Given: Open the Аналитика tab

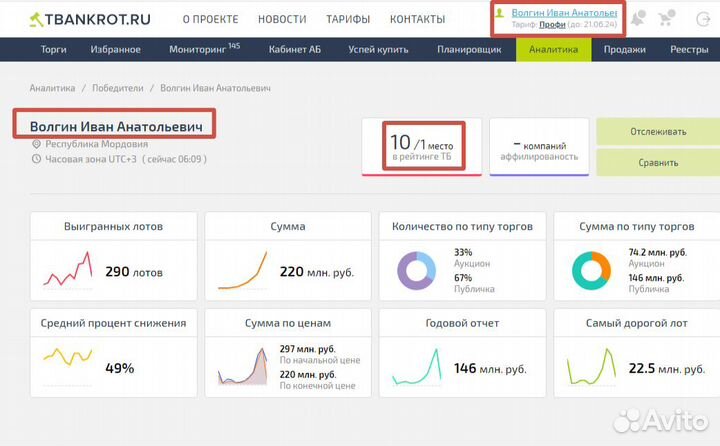Looking at the screenshot, I should click(x=553, y=49).
